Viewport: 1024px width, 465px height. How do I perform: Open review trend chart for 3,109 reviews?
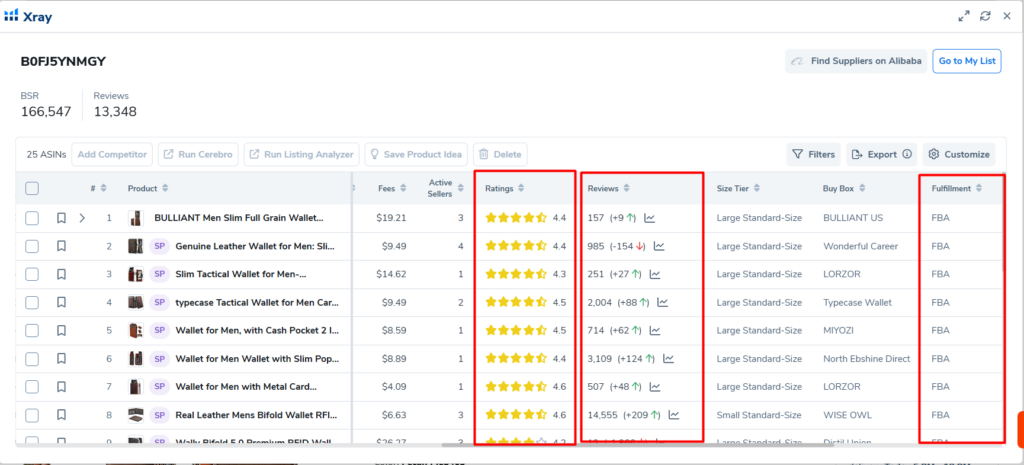tap(668, 359)
